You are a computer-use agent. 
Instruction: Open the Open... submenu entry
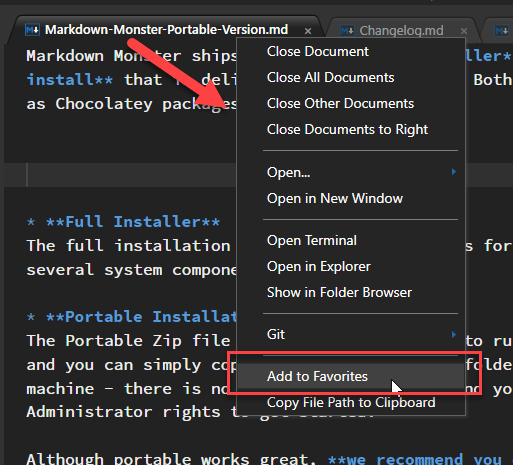351,172
